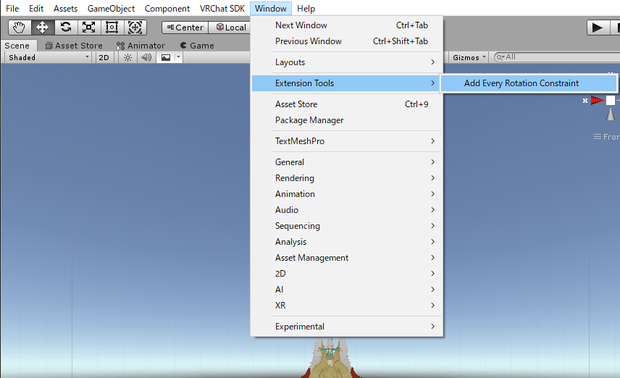Select the Hand tool

coord(19,27)
